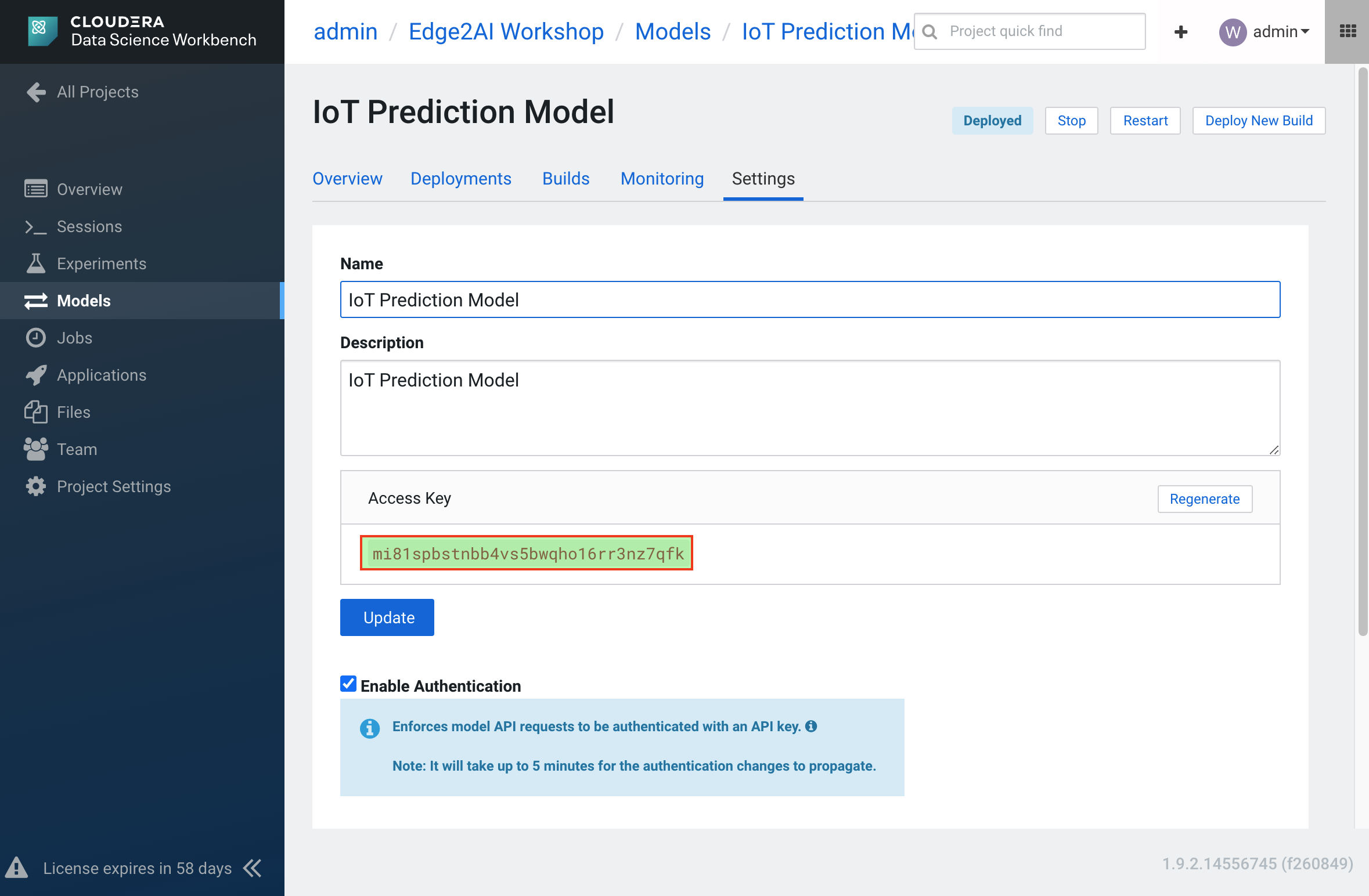
Task: Click the Jobs icon in sidebar
Action: (36, 337)
